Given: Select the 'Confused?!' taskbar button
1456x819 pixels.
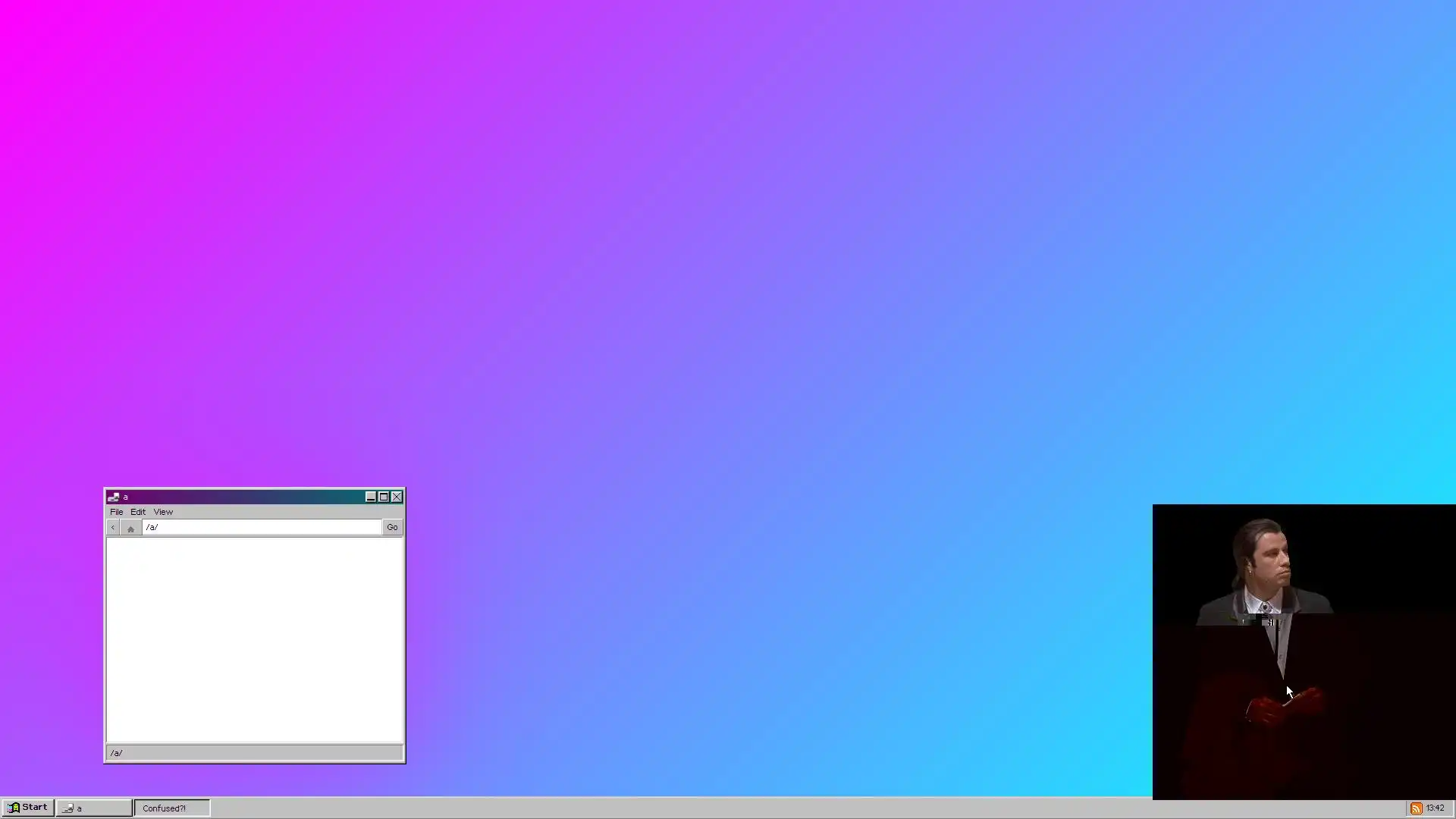Looking at the screenshot, I should click(171, 808).
